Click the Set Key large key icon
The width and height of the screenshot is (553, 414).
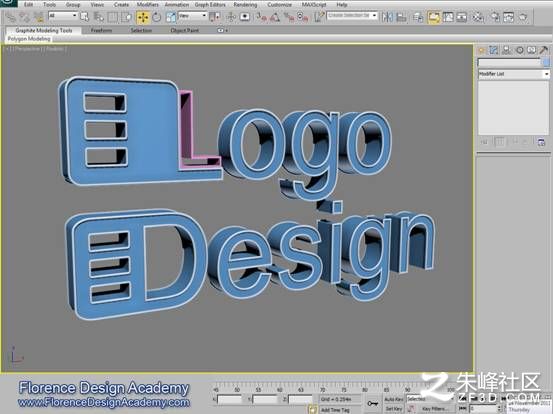(372, 403)
